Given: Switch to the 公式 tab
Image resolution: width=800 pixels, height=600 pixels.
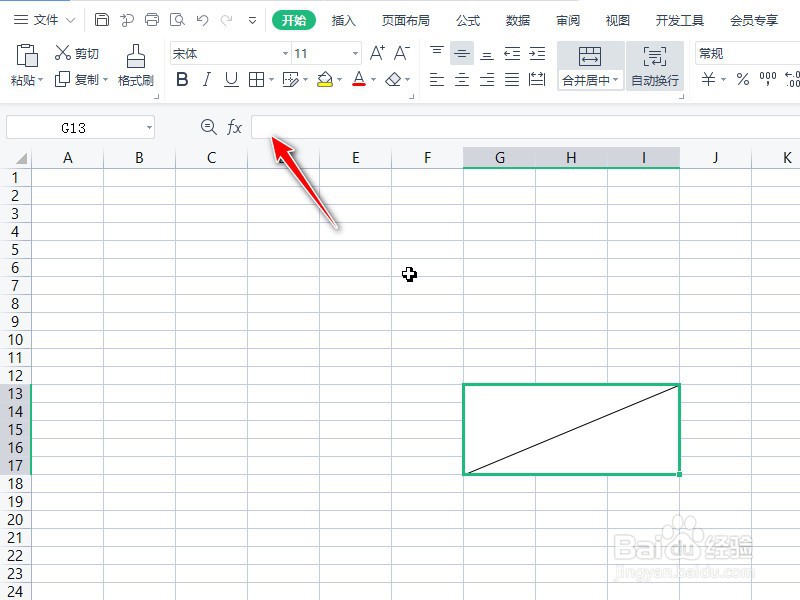Looking at the screenshot, I should coord(468,20).
